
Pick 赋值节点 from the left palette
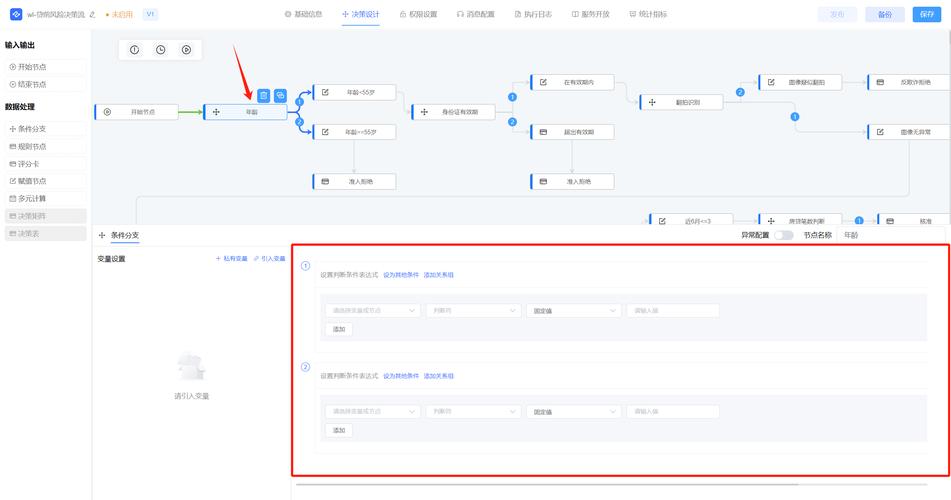click(x=45, y=181)
